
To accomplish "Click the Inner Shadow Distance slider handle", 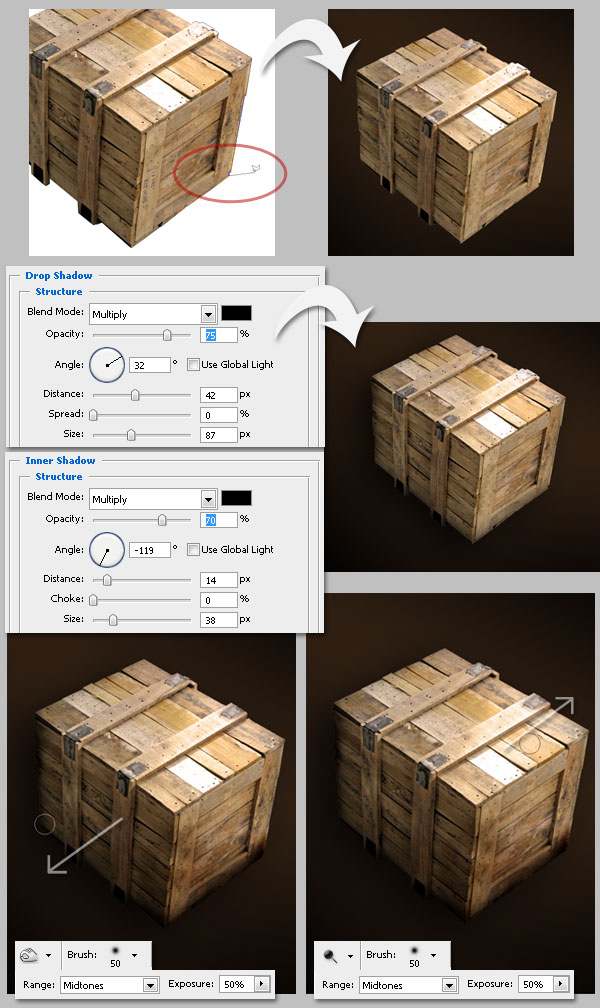I will pyautogui.click(x=107, y=580).
